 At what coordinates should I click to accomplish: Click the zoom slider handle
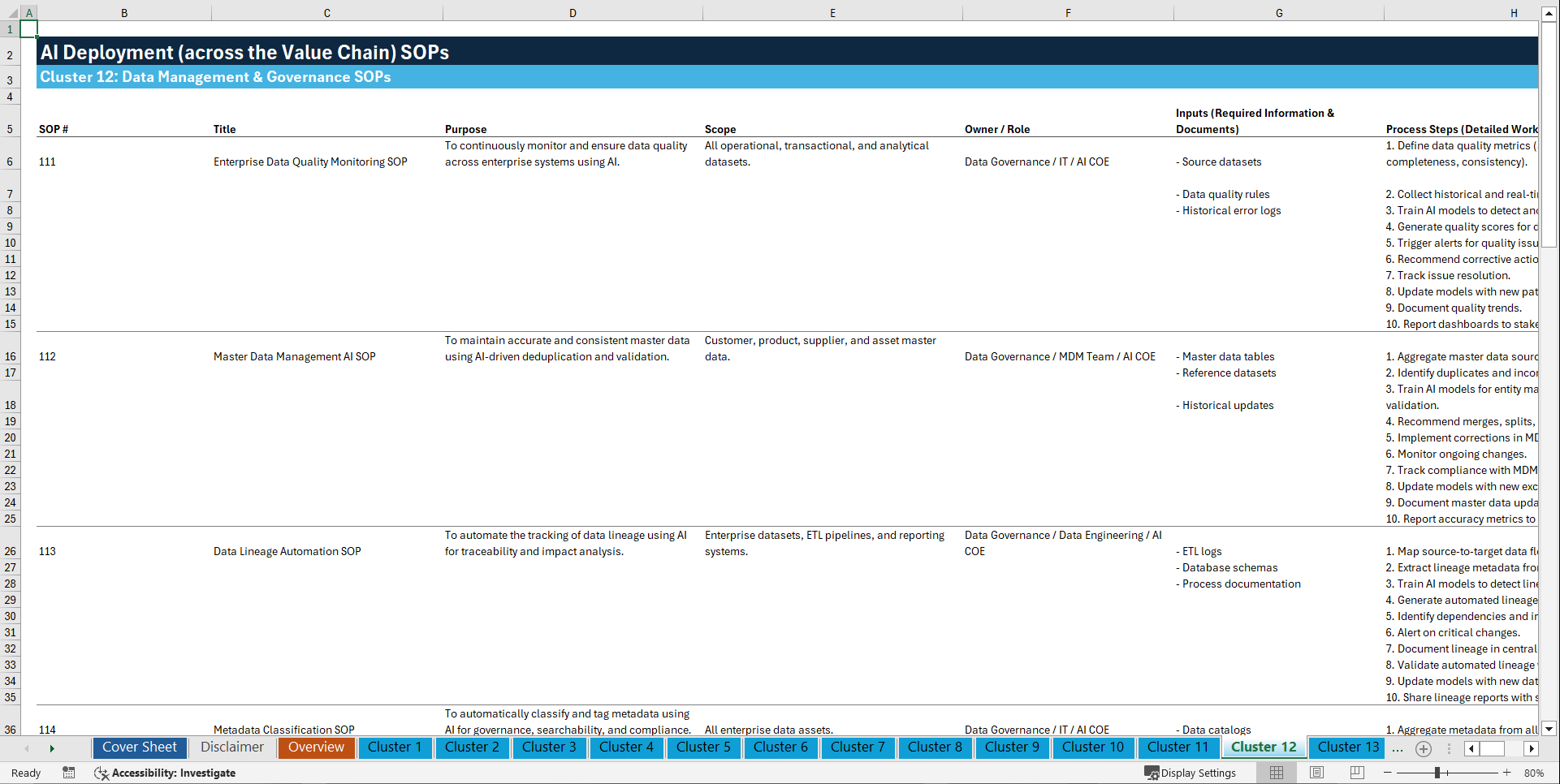click(1439, 773)
